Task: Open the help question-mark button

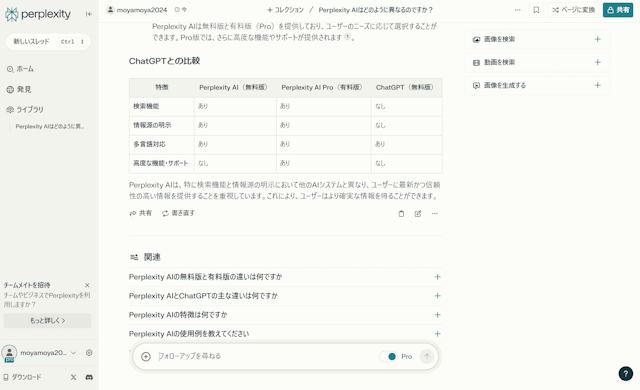Action: [x=625, y=373]
